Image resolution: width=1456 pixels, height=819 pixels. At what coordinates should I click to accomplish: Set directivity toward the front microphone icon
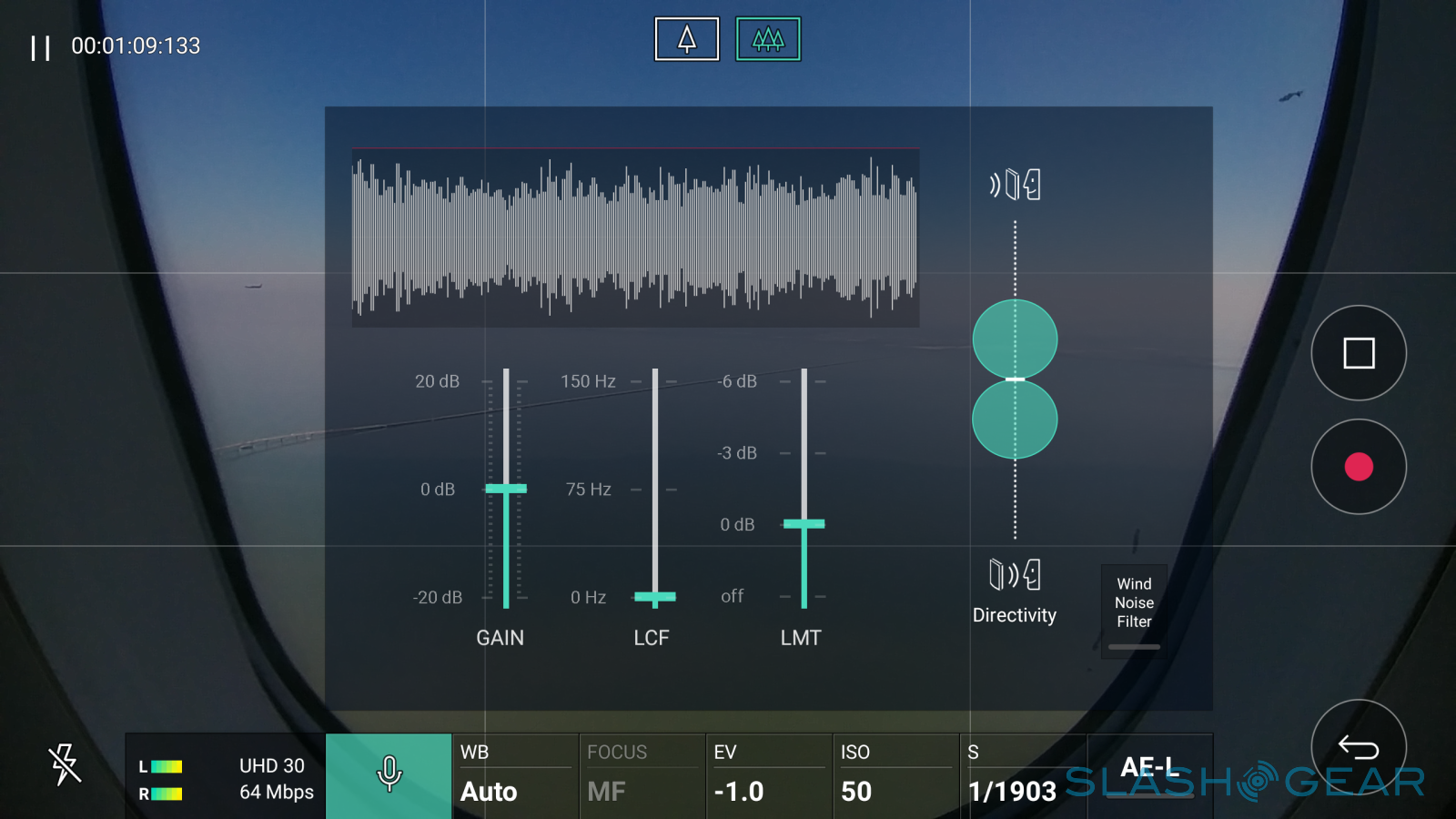(x=1015, y=185)
